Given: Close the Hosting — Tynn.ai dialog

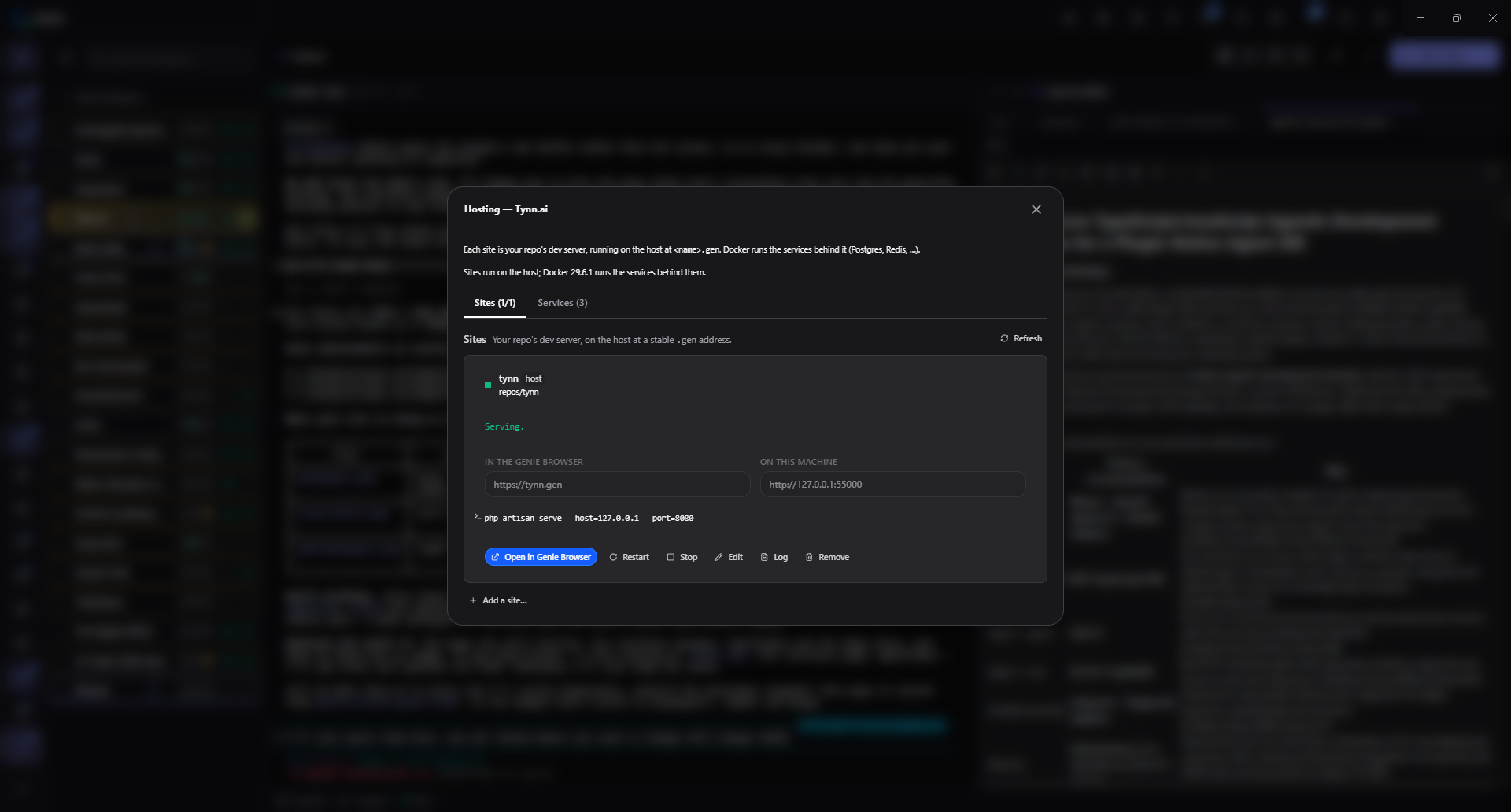Looking at the screenshot, I should [1036, 209].
